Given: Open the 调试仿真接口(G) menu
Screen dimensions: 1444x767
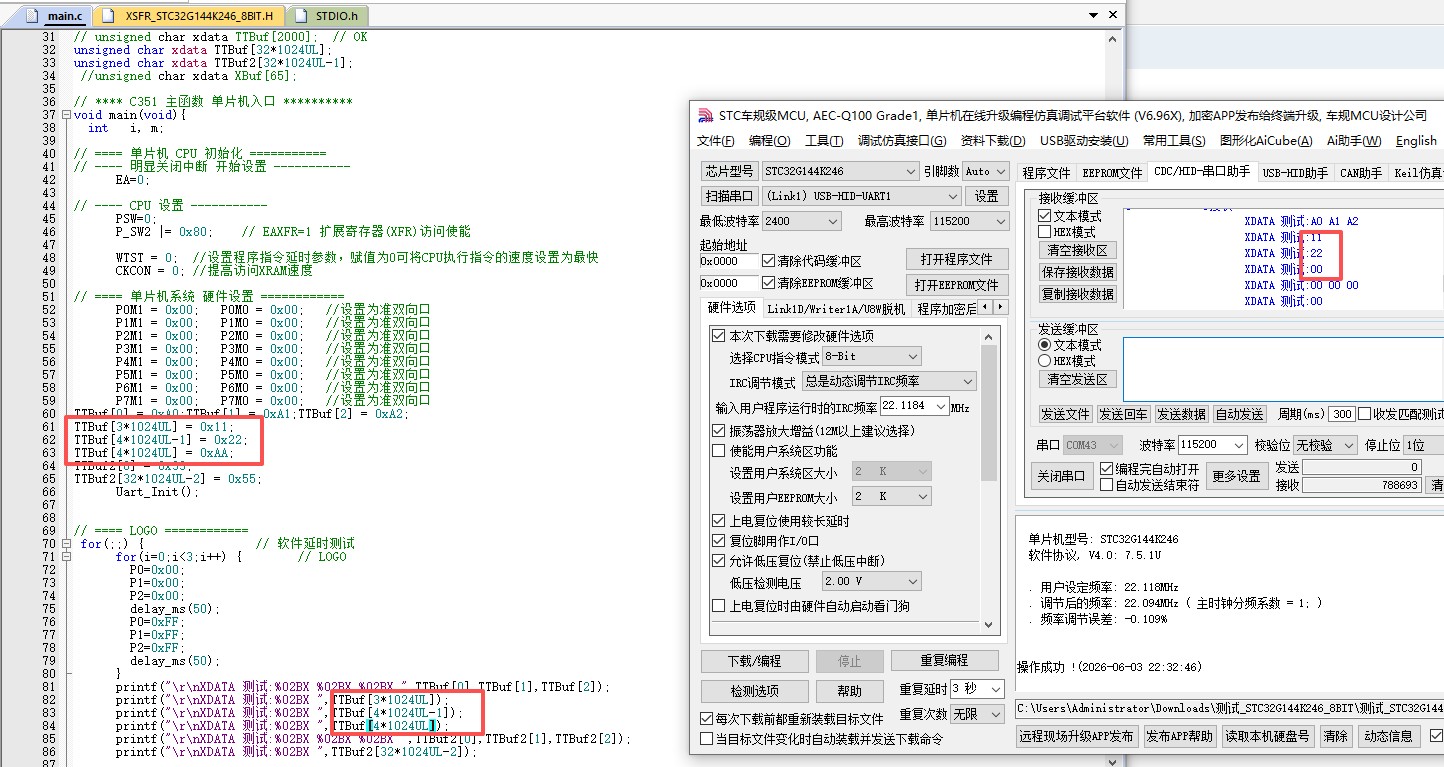Looking at the screenshot, I should [x=902, y=141].
